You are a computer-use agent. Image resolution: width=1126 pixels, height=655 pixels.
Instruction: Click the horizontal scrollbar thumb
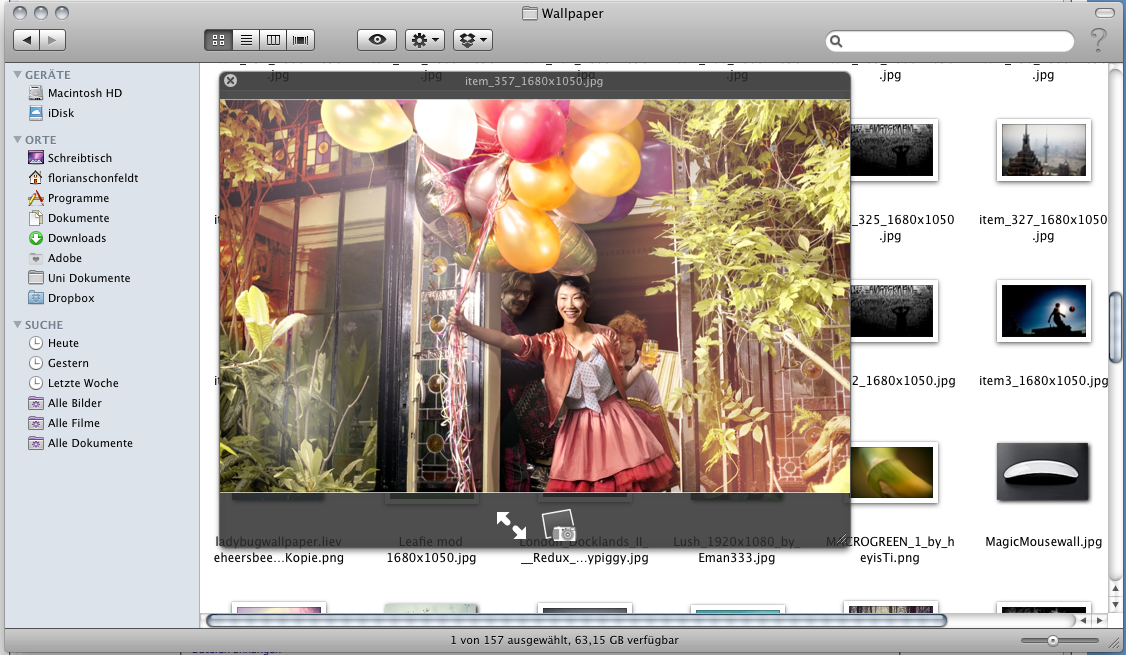(x=577, y=621)
